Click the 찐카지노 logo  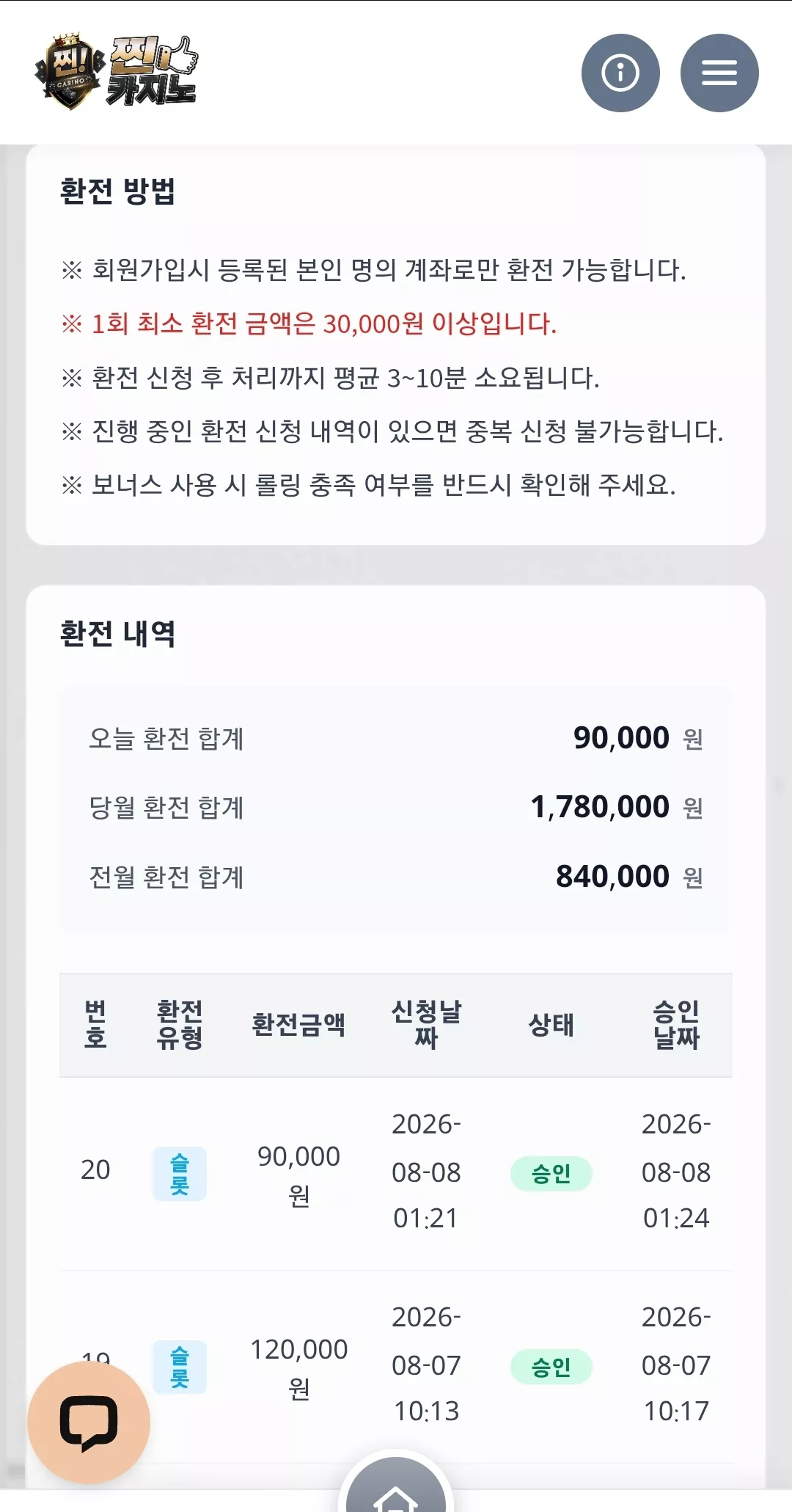click(x=117, y=72)
